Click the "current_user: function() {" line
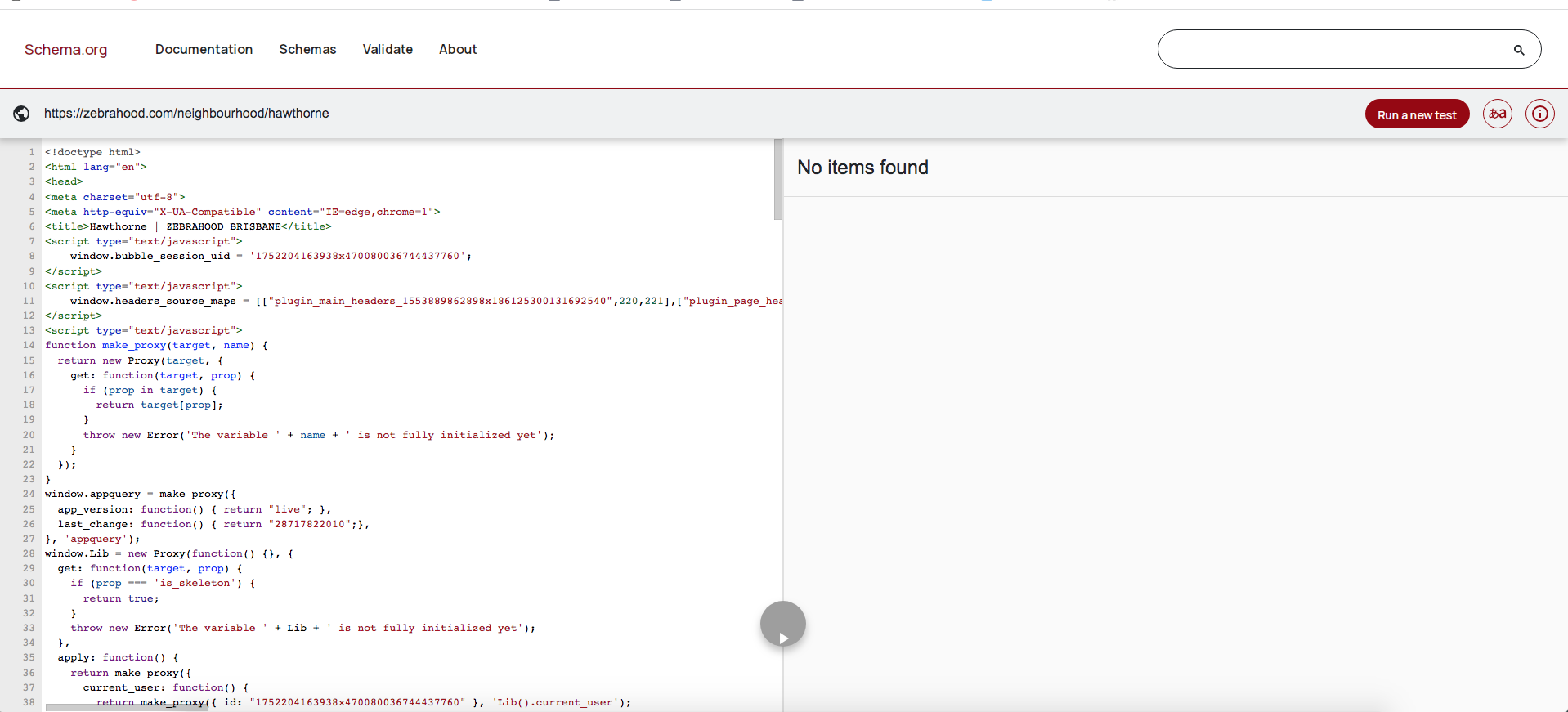The height and width of the screenshot is (712, 1568). pos(166,687)
